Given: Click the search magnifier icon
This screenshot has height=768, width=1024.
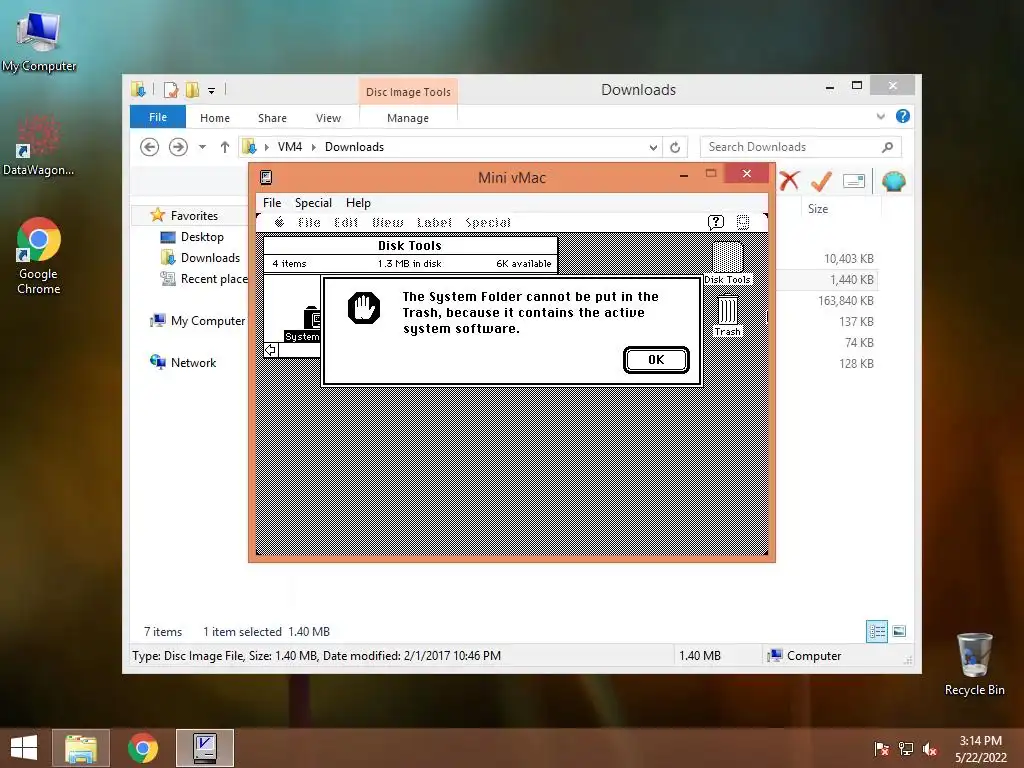Looking at the screenshot, I should (887, 147).
